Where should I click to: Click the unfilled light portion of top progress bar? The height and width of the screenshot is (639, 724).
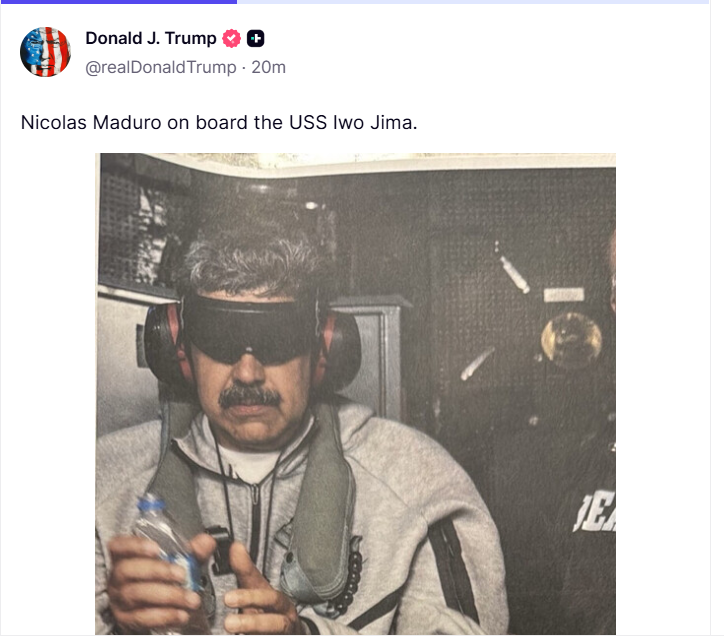pyautogui.click(x=473, y=2)
